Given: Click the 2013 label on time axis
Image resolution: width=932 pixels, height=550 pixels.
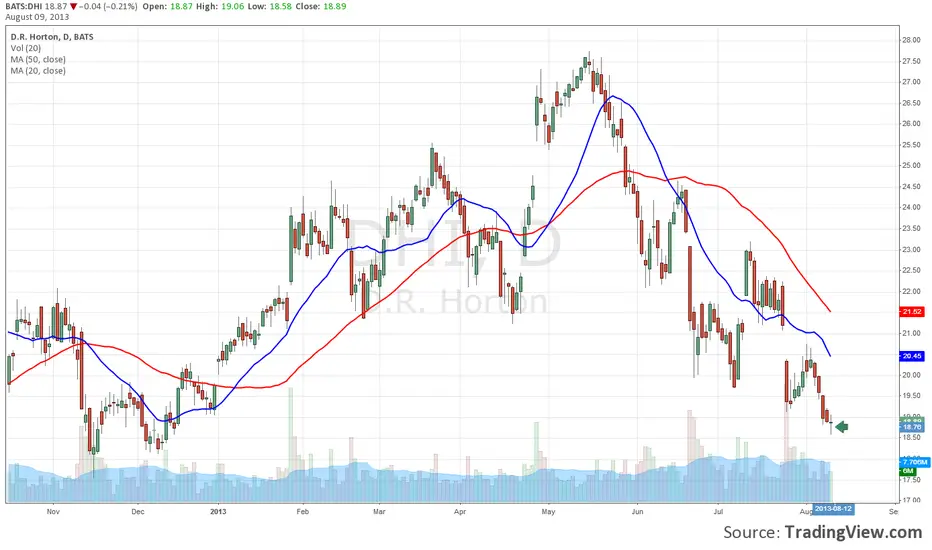Looking at the screenshot, I should (218, 511).
